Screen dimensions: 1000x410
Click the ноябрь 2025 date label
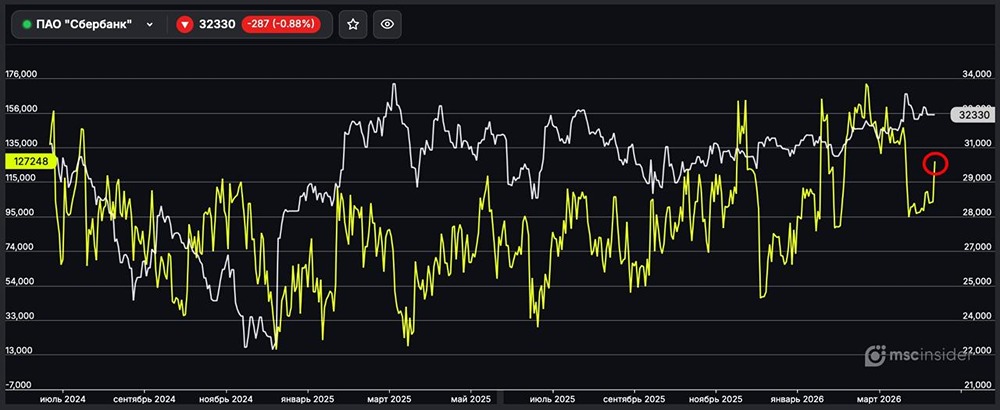[716, 399]
